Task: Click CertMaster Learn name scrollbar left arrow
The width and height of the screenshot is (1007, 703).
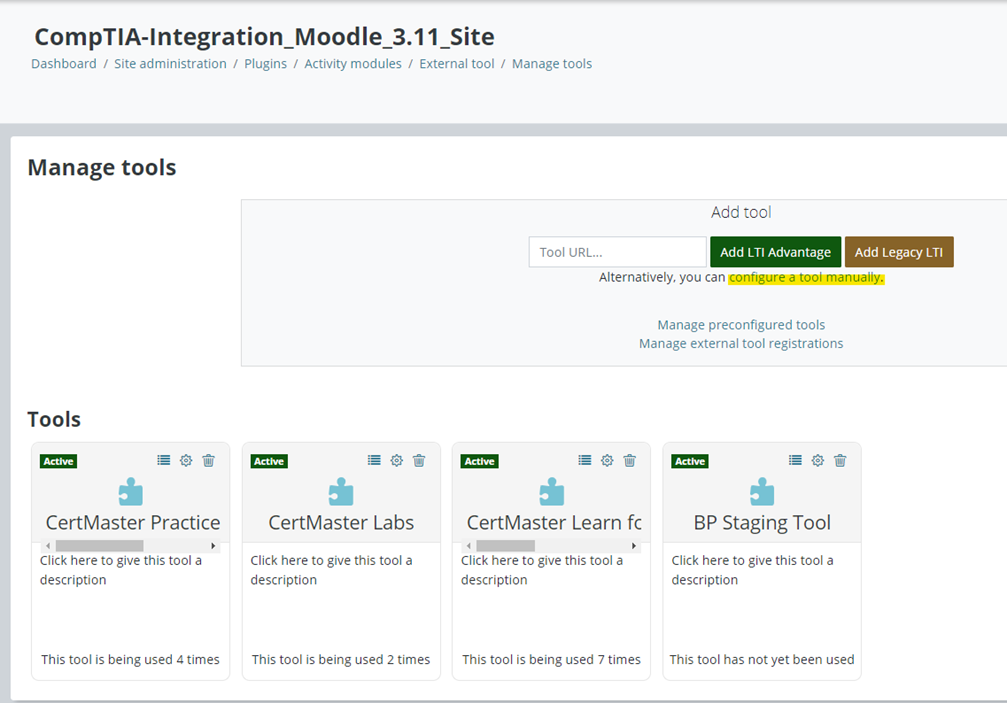Action: (x=469, y=546)
